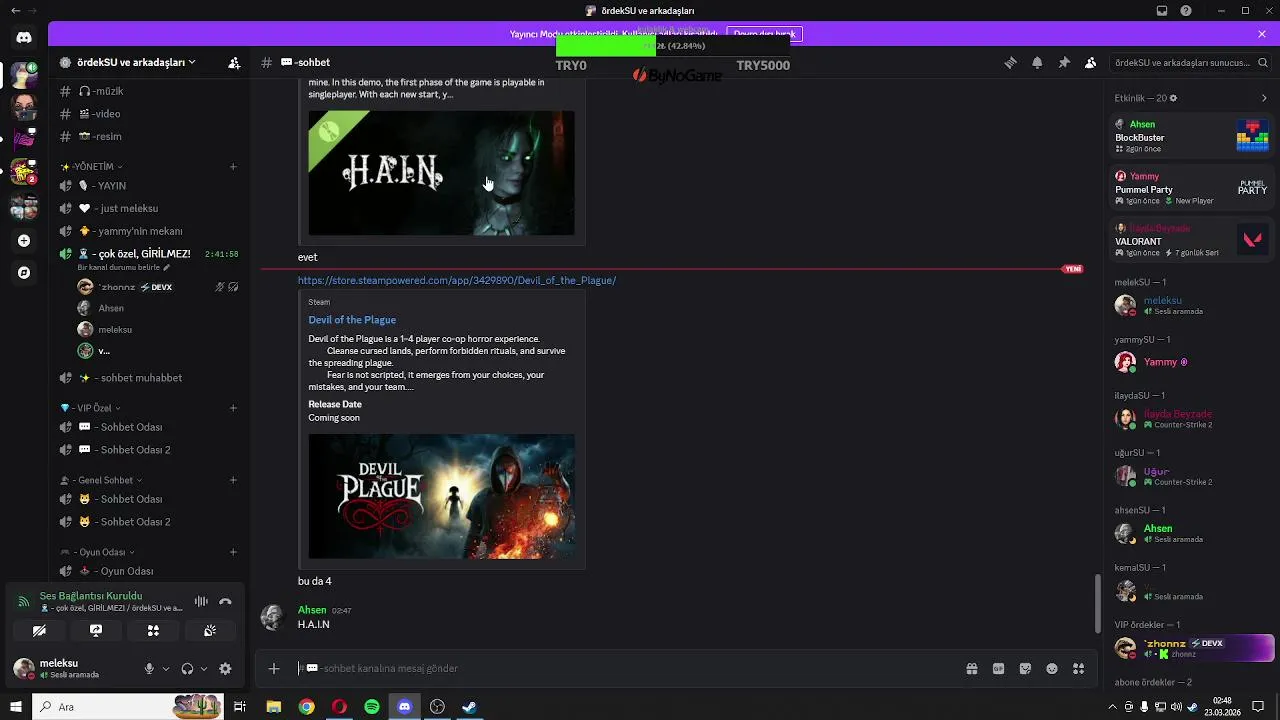Select member Uğur playing Counter-Strike 2
Screen dimensions: 1280x720
1191,475
